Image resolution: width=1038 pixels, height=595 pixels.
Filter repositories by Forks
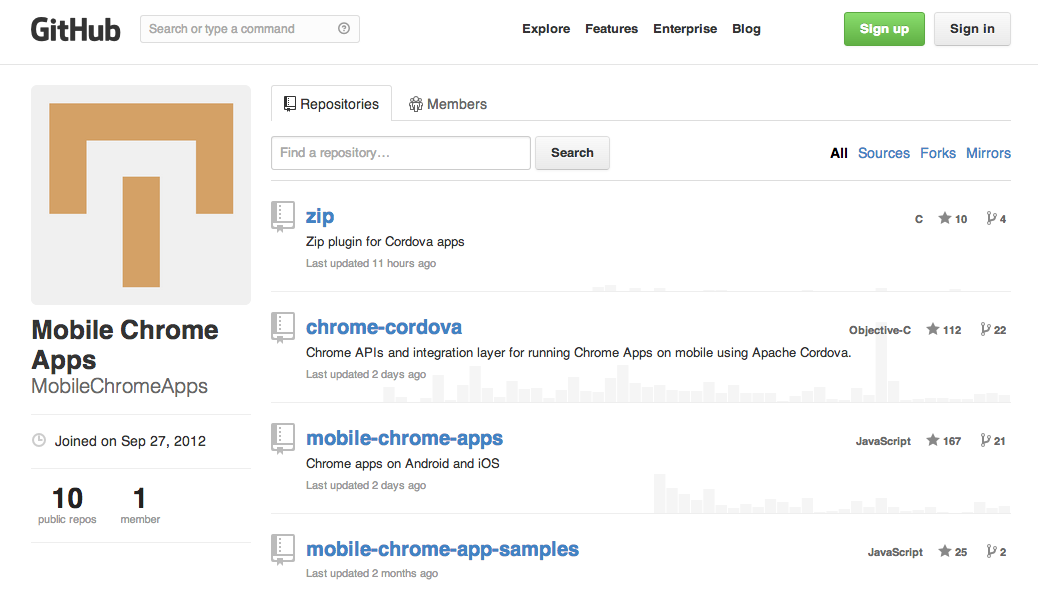coord(938,153)
